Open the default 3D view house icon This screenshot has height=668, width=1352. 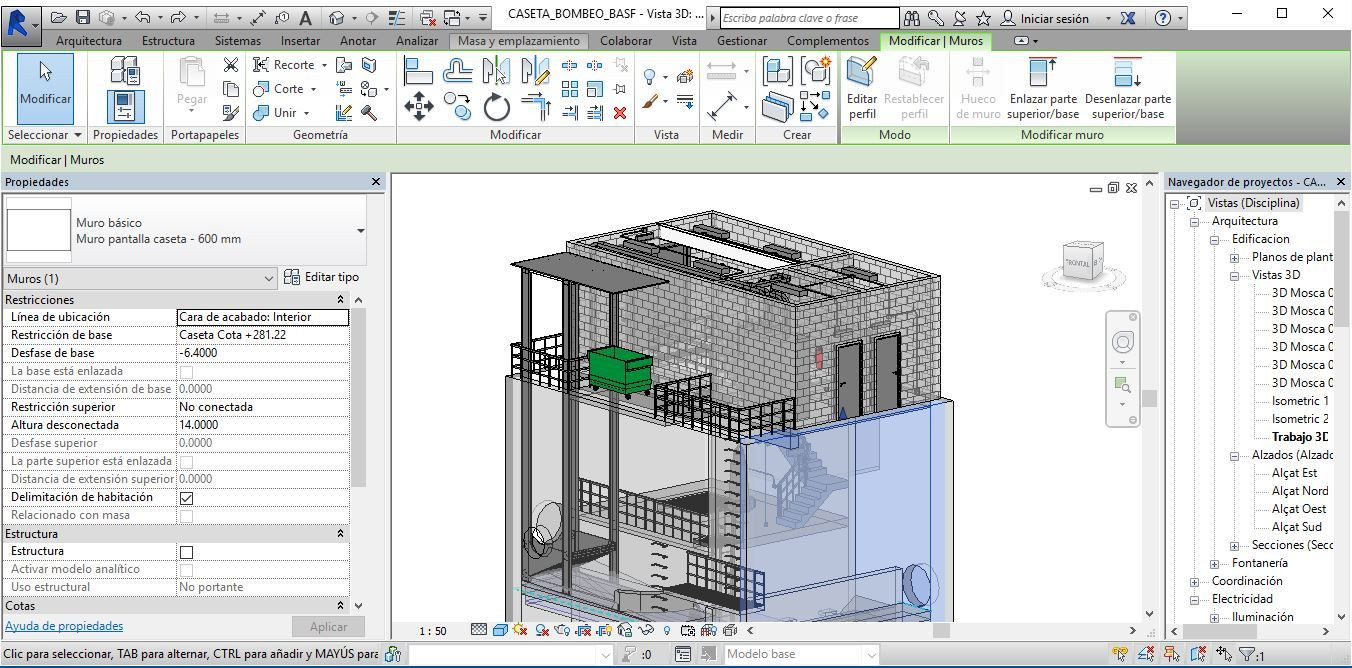[x=337, y=18]
